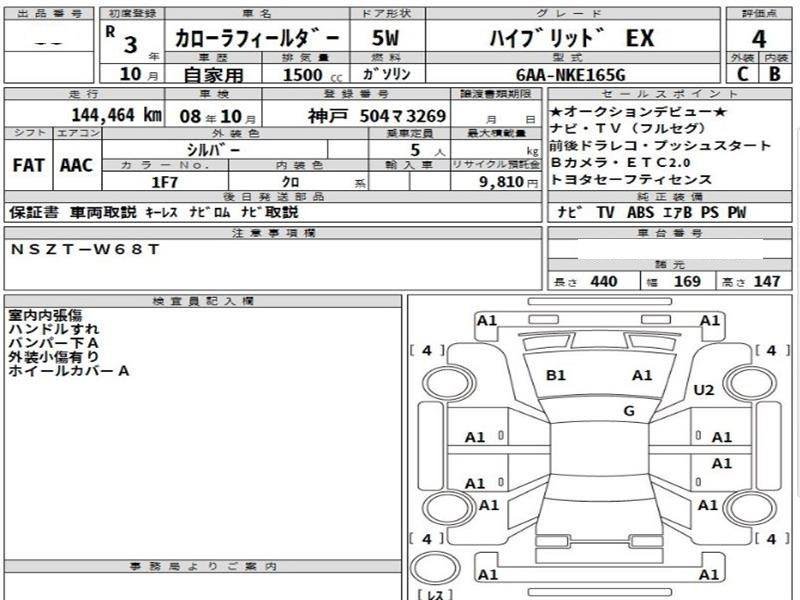This screenshot has height=600, width=800.
Task: Click the color number 1F7
Action: pyautogui.click(x=165, y=182)
